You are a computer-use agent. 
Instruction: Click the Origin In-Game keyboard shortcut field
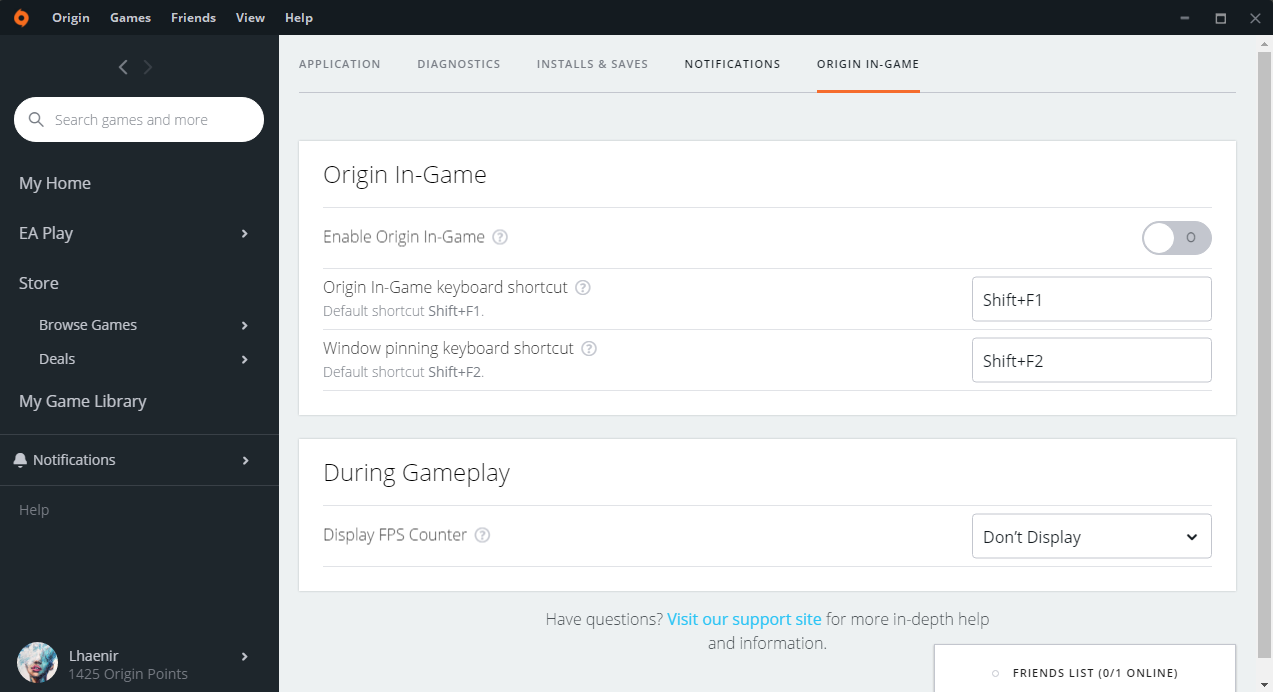tap(1091, 299)
